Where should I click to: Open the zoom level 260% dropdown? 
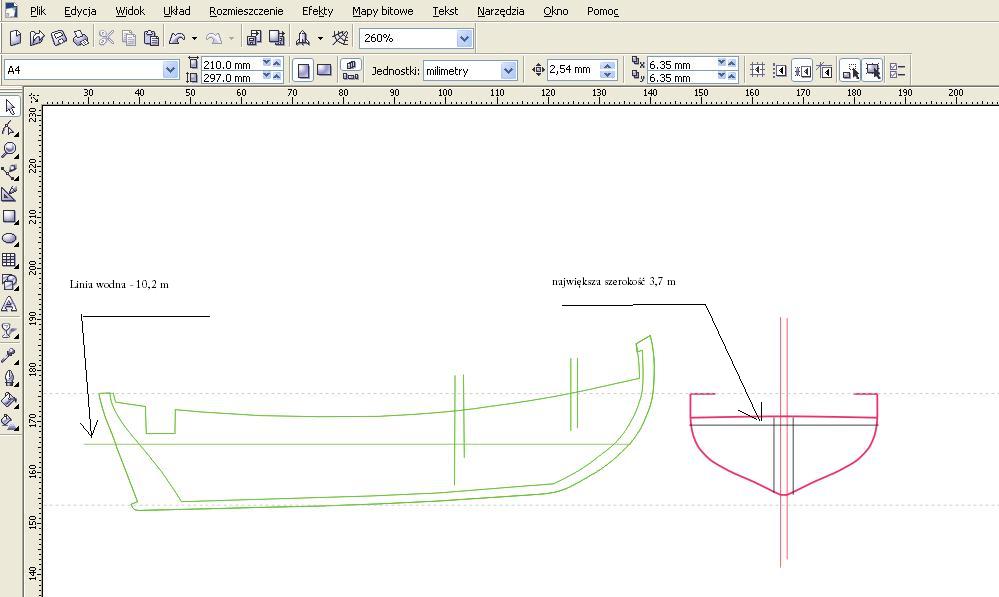pyautogui.click(x=464, y=38)
